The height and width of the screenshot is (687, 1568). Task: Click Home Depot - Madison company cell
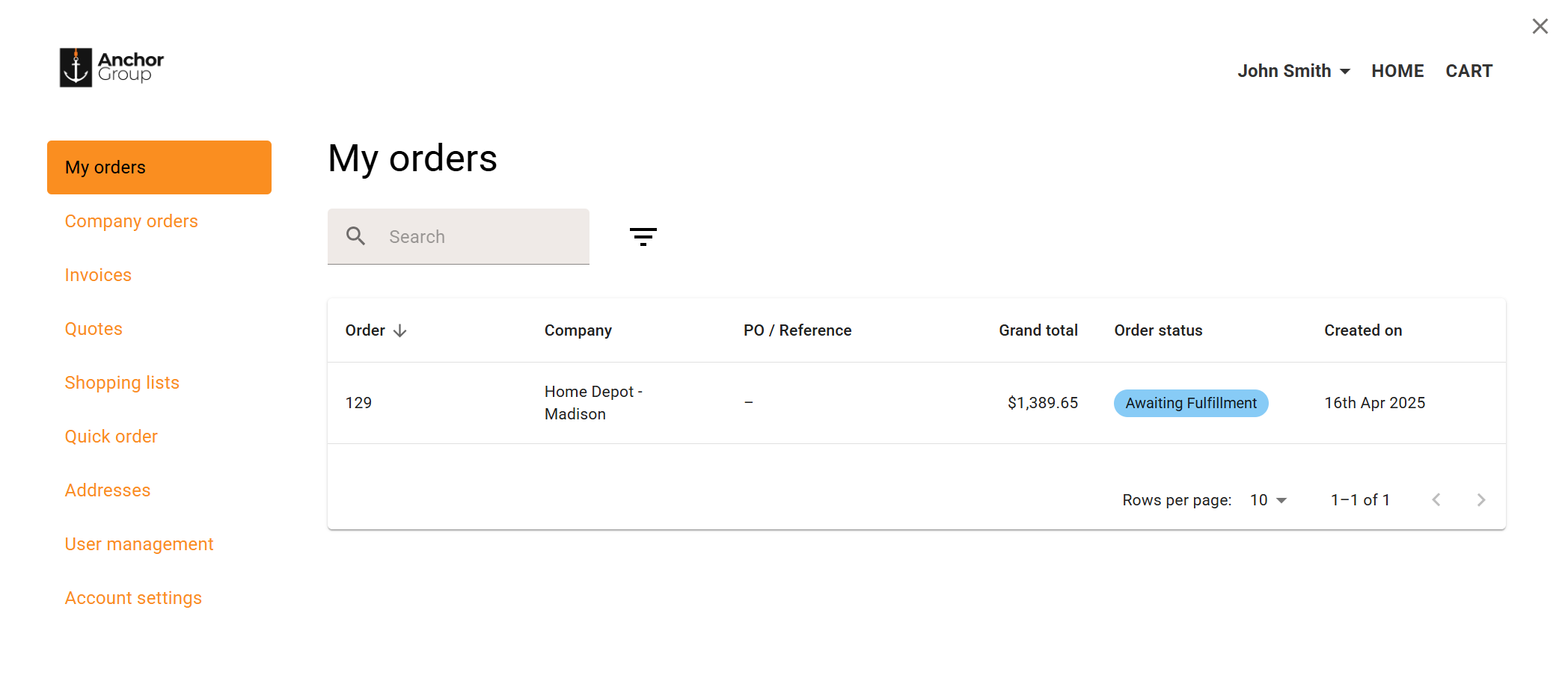594,403
